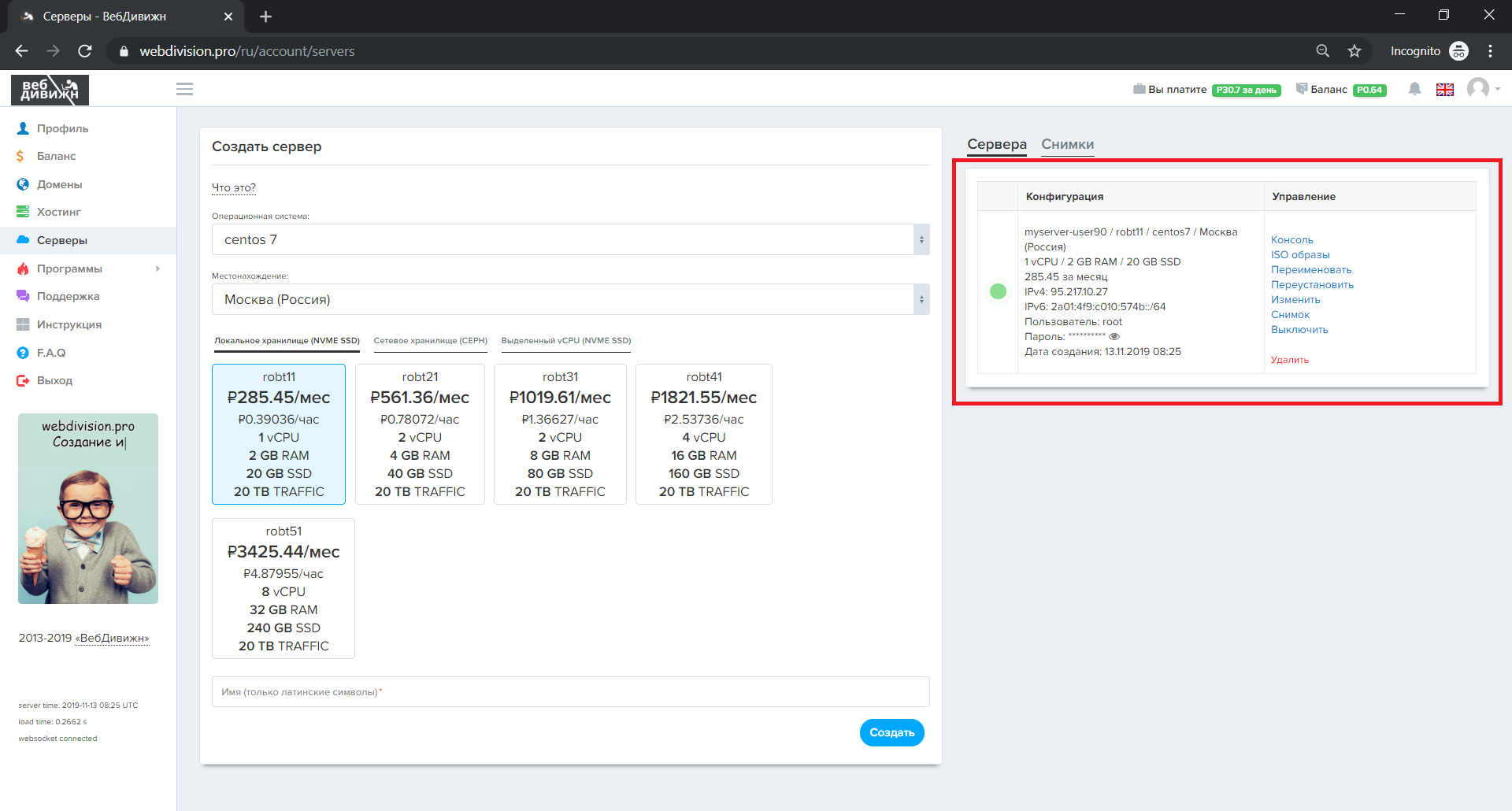Screen dimensions: 1512x811
Task: Click the Создать button
Action: point(891,732)
